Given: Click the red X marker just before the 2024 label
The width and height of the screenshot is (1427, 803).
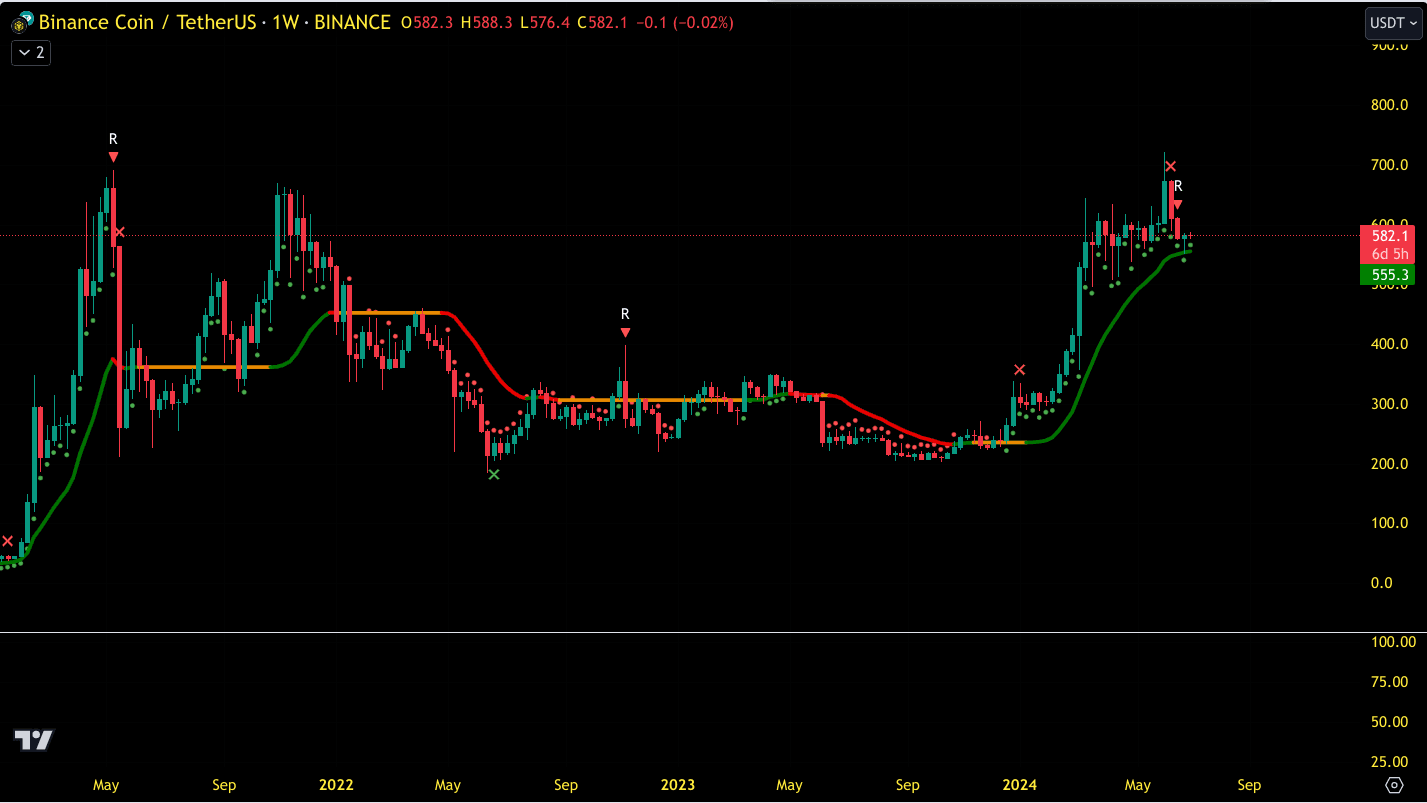Looking at the screenshot, I should tap(1019, 370).
